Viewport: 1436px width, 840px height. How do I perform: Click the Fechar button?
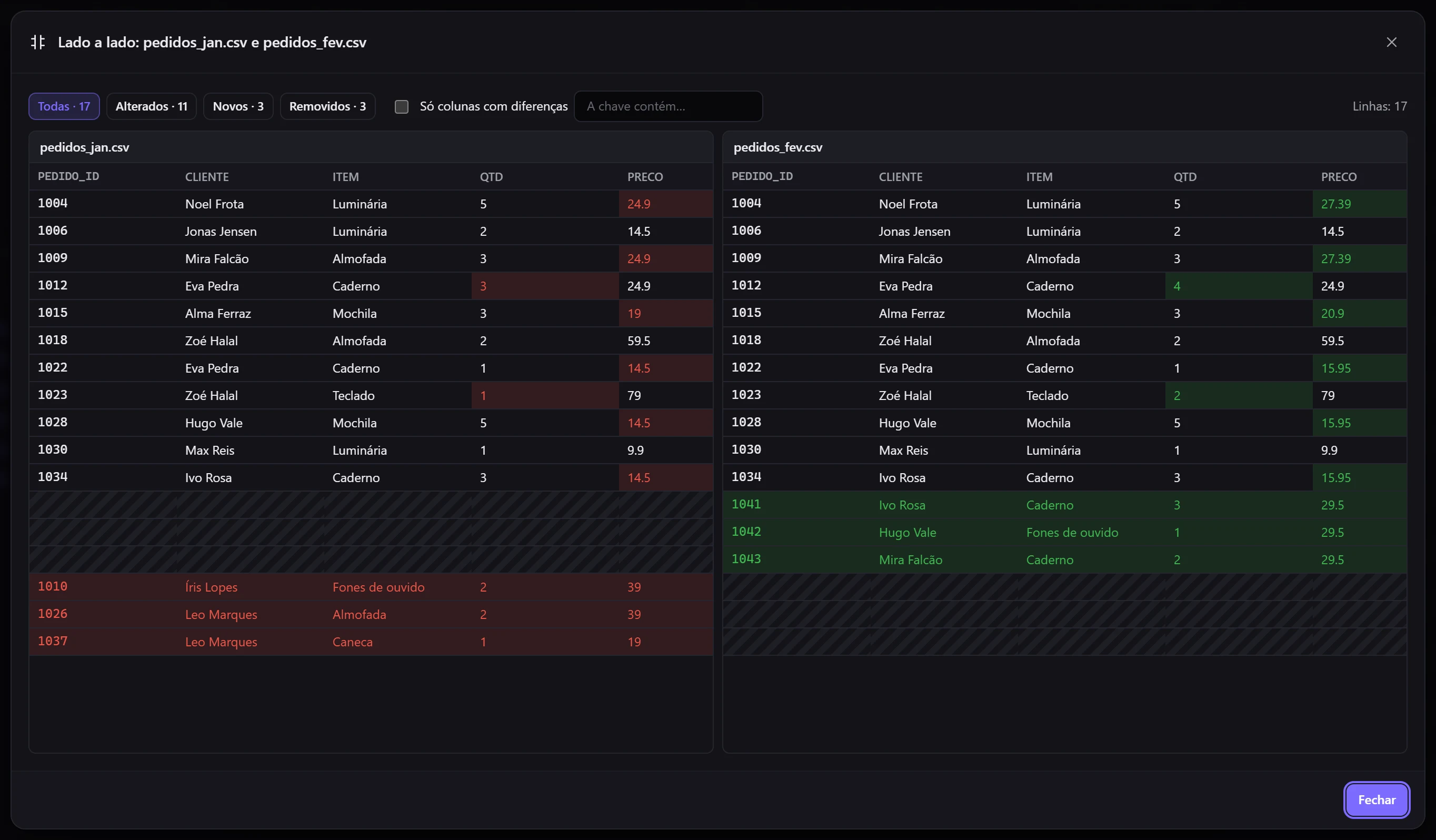click(1376, 799)
